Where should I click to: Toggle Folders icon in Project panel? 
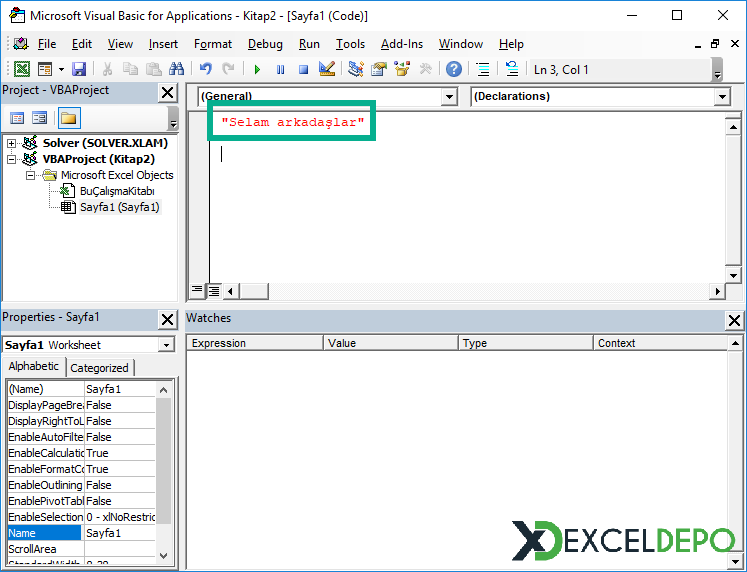[x=69, y=118]
